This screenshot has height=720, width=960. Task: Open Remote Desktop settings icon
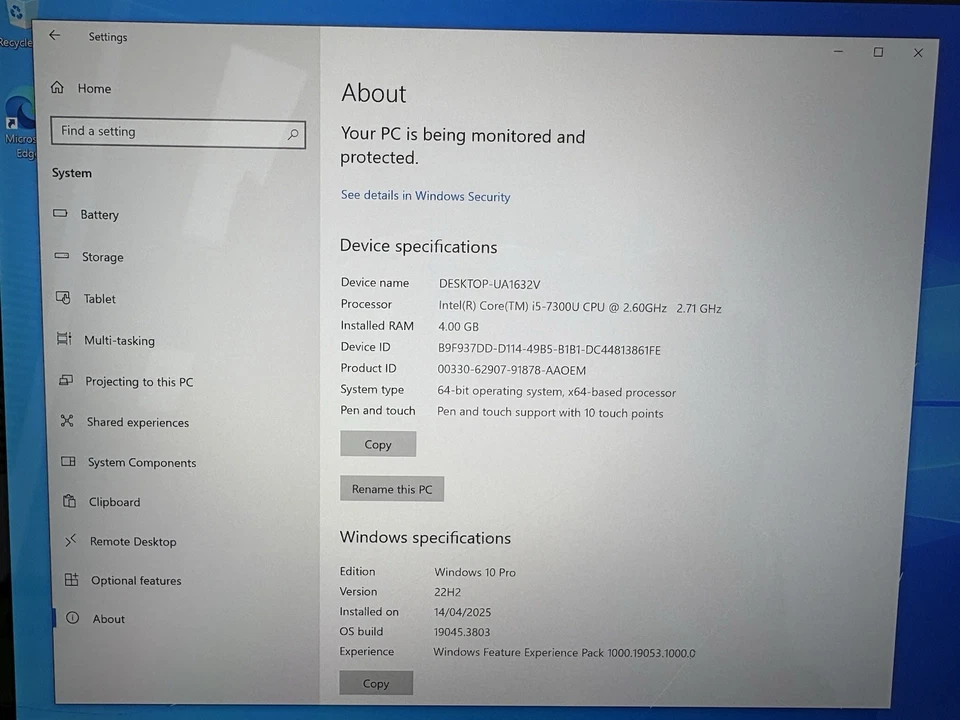pyautogui.click(x=69, y=541)
